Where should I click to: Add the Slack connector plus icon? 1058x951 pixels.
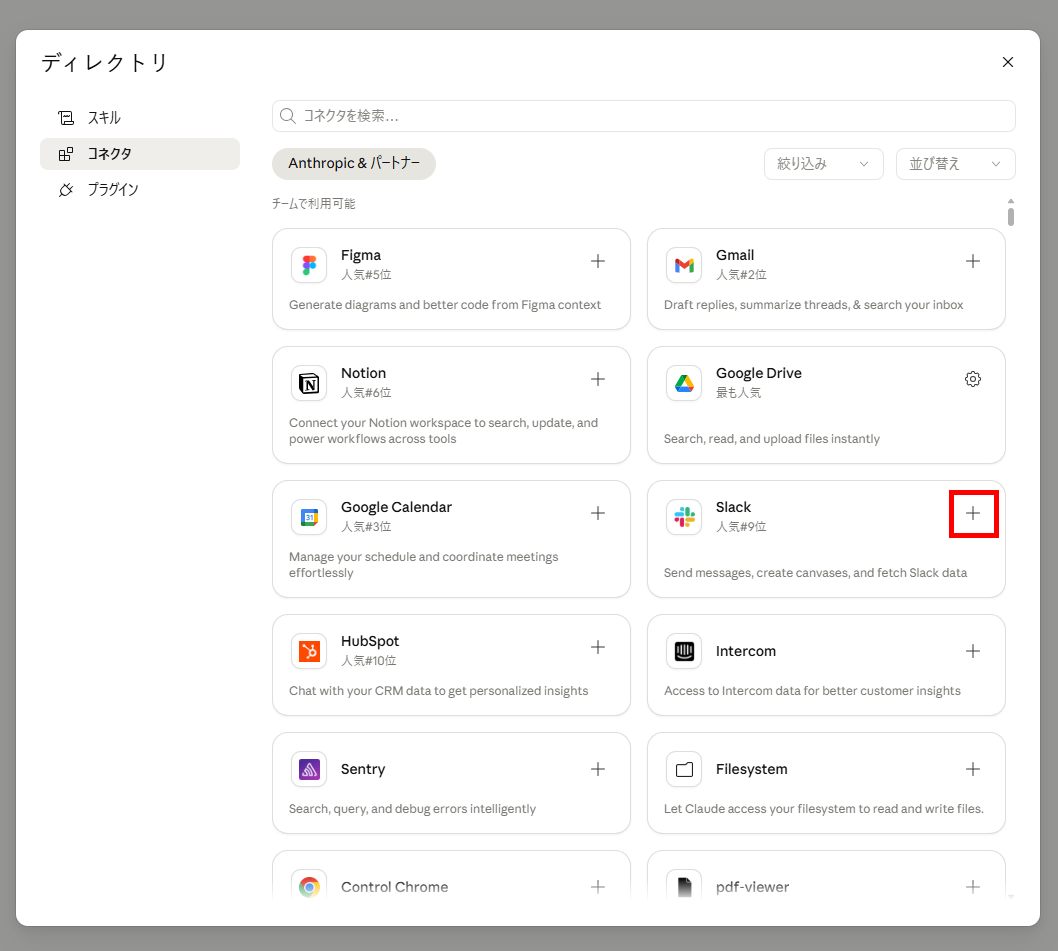[x=972, y=513]
